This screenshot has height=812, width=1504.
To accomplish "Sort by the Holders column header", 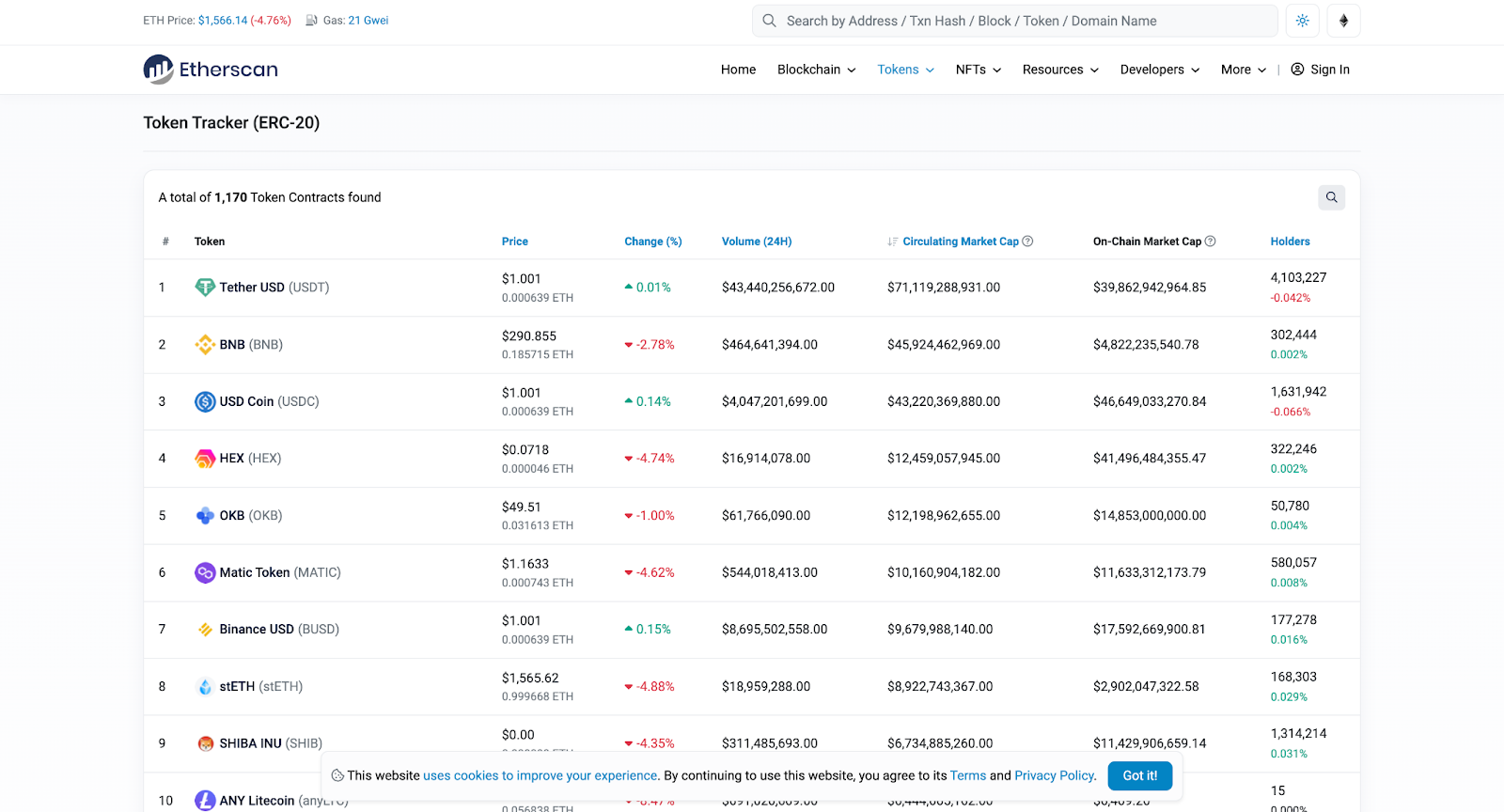I will (x=1290, y=242).
